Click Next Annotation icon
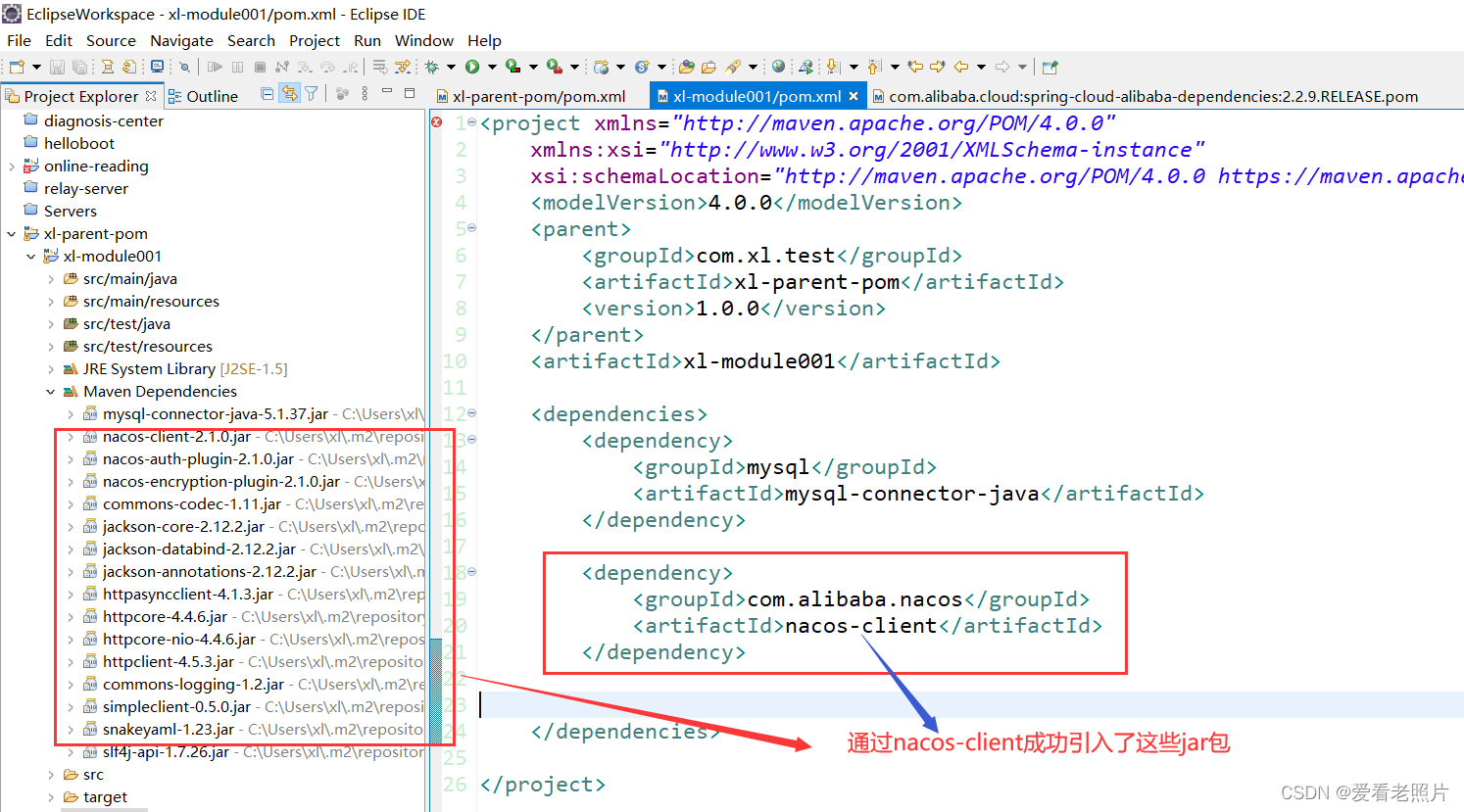This screenshot has width=1464, height=812. point(833,67)
